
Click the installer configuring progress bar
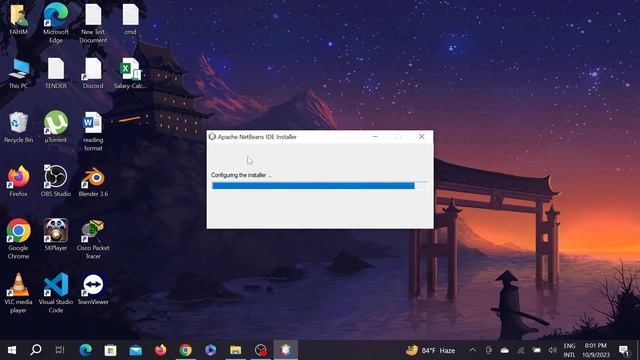click(320, 186)
